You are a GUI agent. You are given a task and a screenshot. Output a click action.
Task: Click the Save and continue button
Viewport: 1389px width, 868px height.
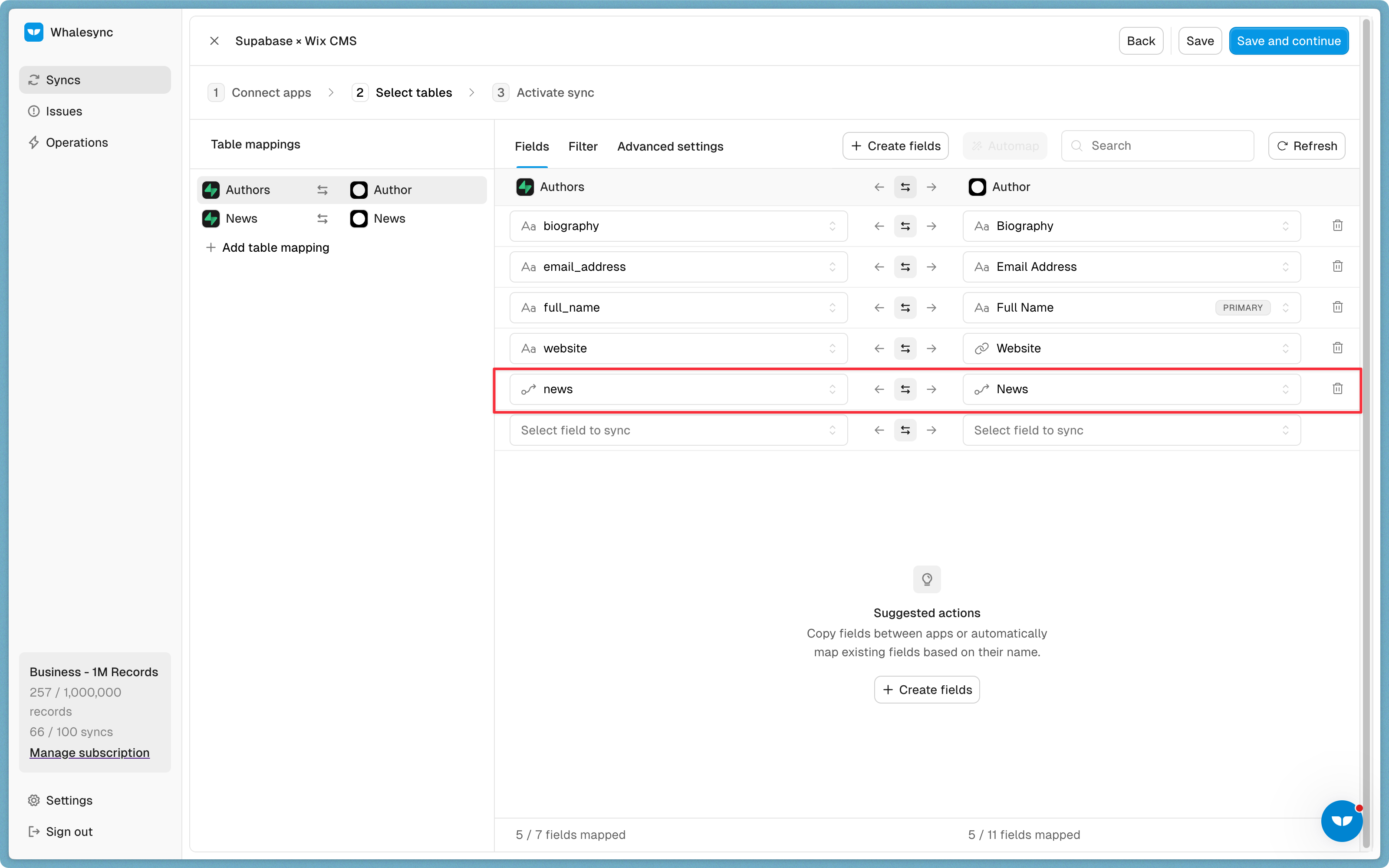pyautogui.click(x=1289, y=41)
